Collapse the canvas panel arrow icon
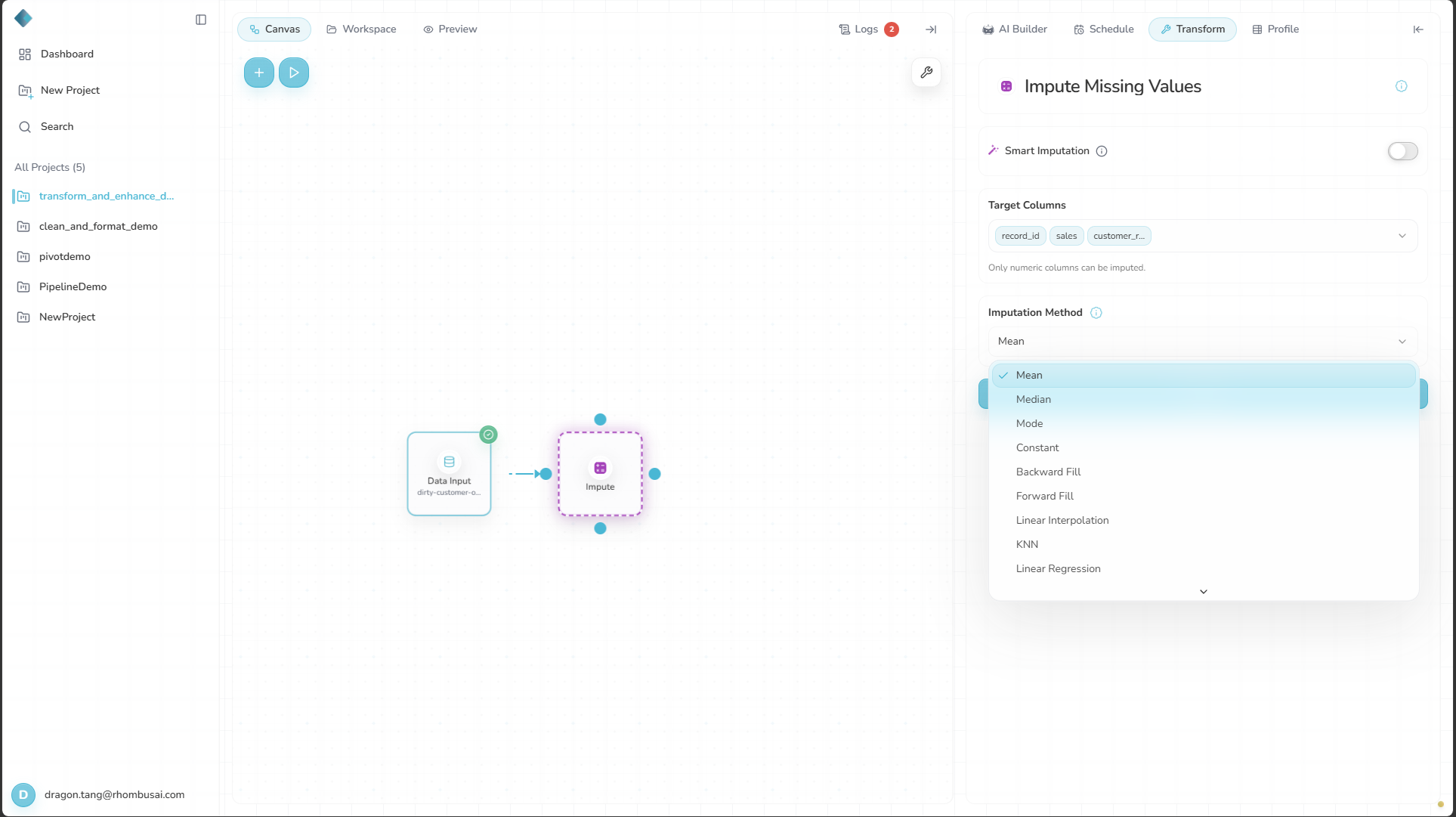The width and height of the screenshot is (1456, 817). click(931, 29)
